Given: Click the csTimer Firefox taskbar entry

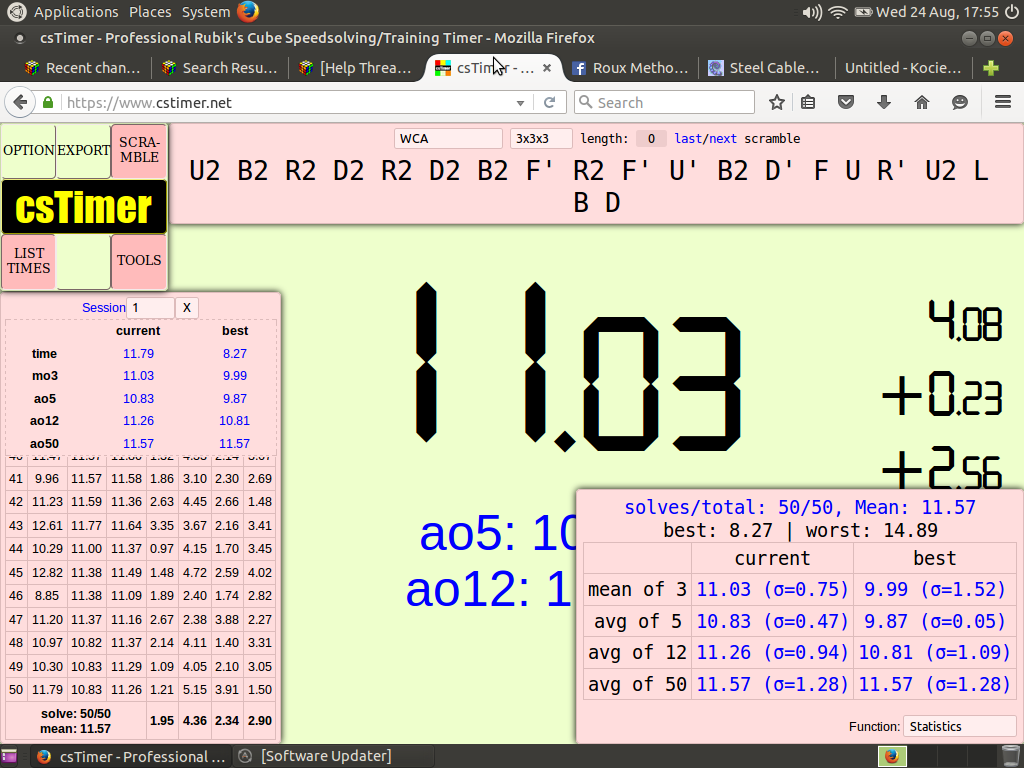Looking at the screenshot, I should point(131,756).
